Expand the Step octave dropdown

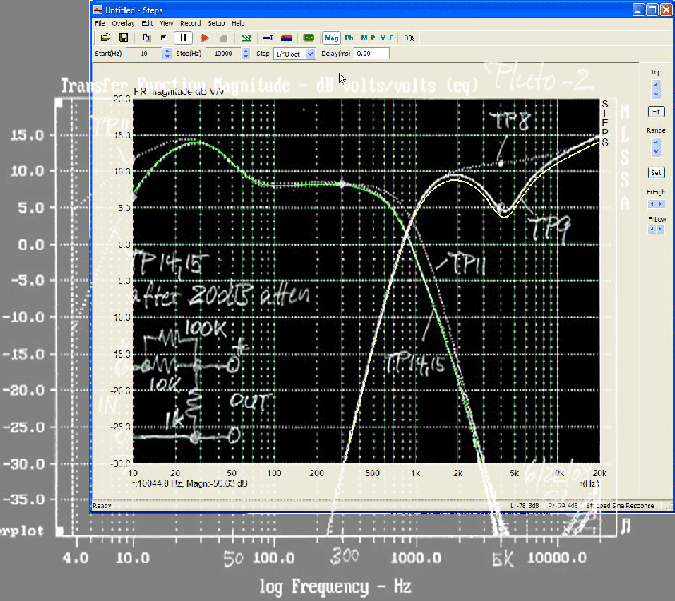[x=310, y=54]
